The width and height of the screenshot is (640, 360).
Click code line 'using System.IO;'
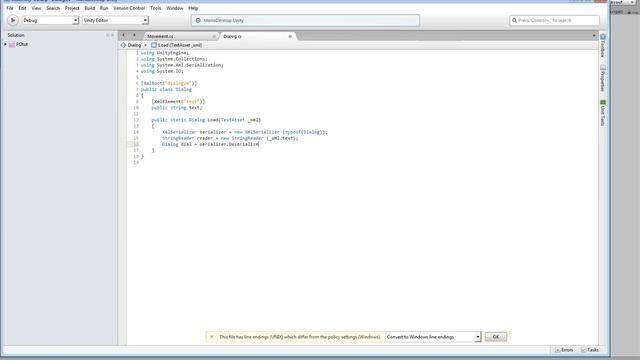click(x=162, y=71)
